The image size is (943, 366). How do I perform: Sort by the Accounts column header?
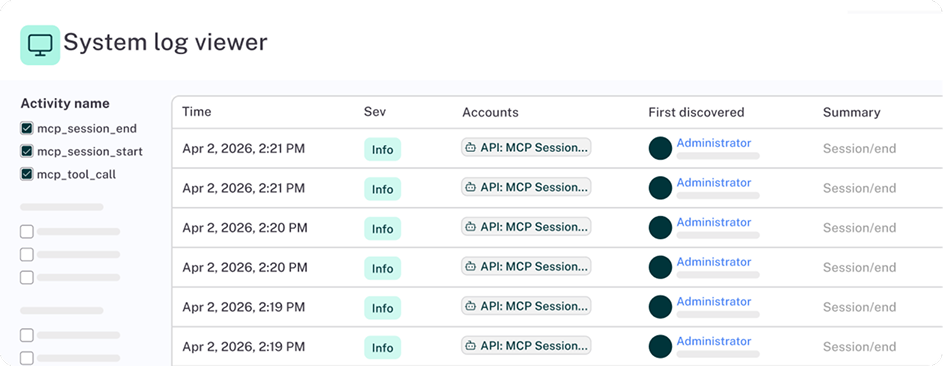(x=490, y=112)
